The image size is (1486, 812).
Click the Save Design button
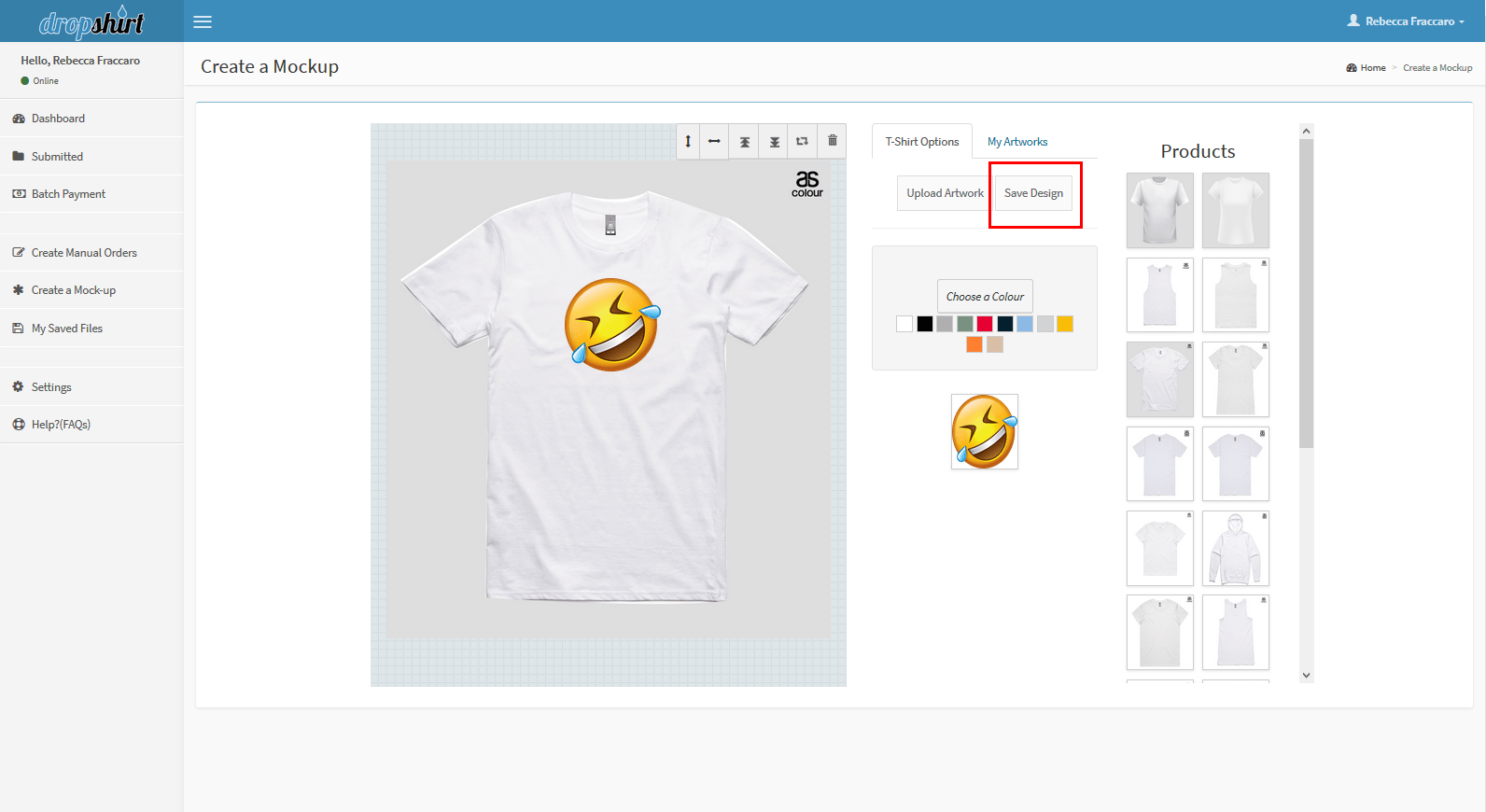[x=1033, y=193]
